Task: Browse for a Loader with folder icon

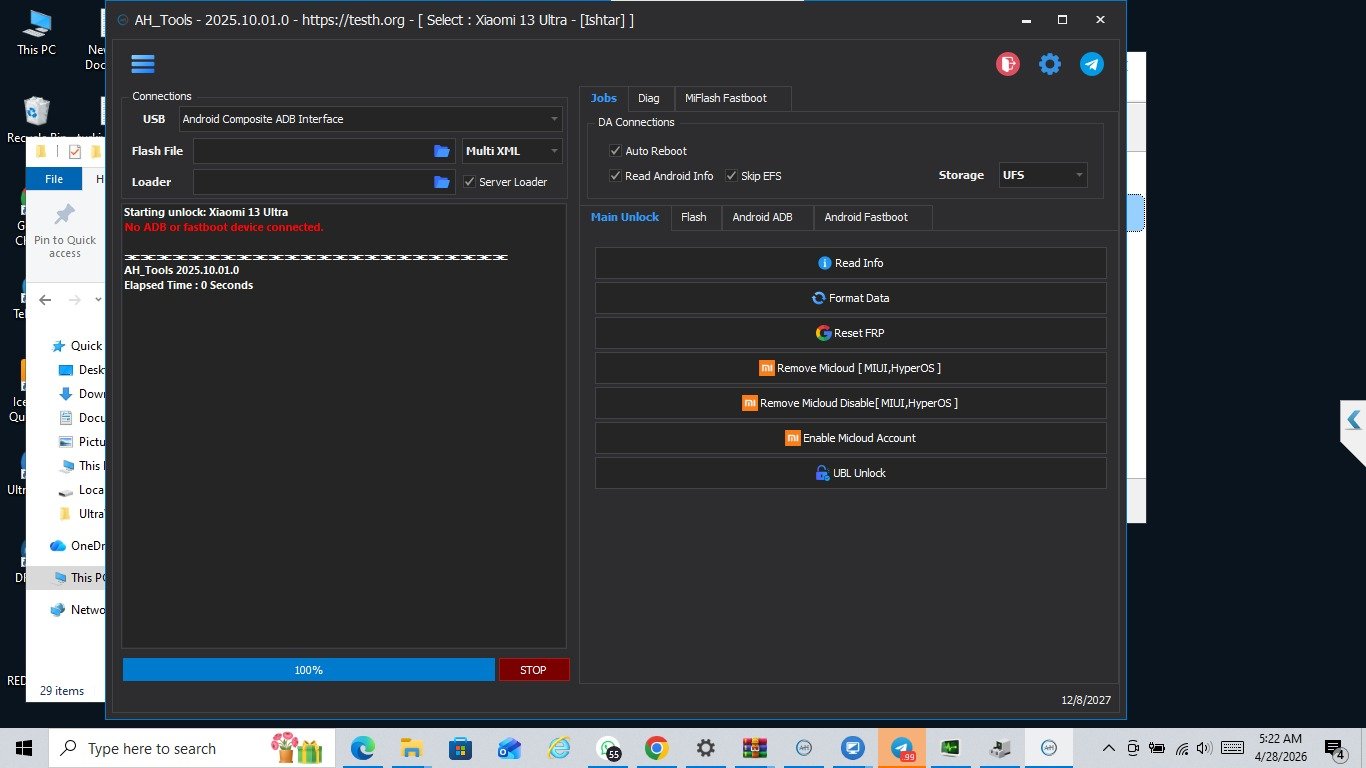Action: tap(442, 182)
